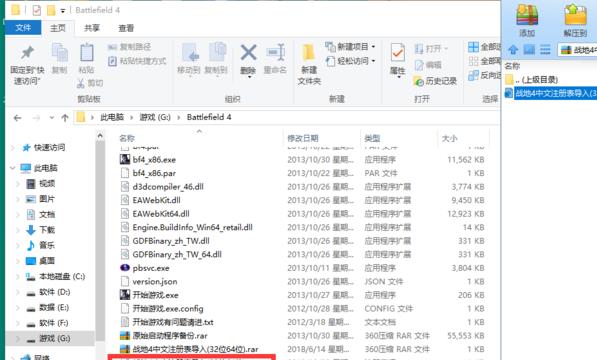Go up one folder level
This screenshot has height=360, width=597.
pyautogui.click(x=65, y=118)
